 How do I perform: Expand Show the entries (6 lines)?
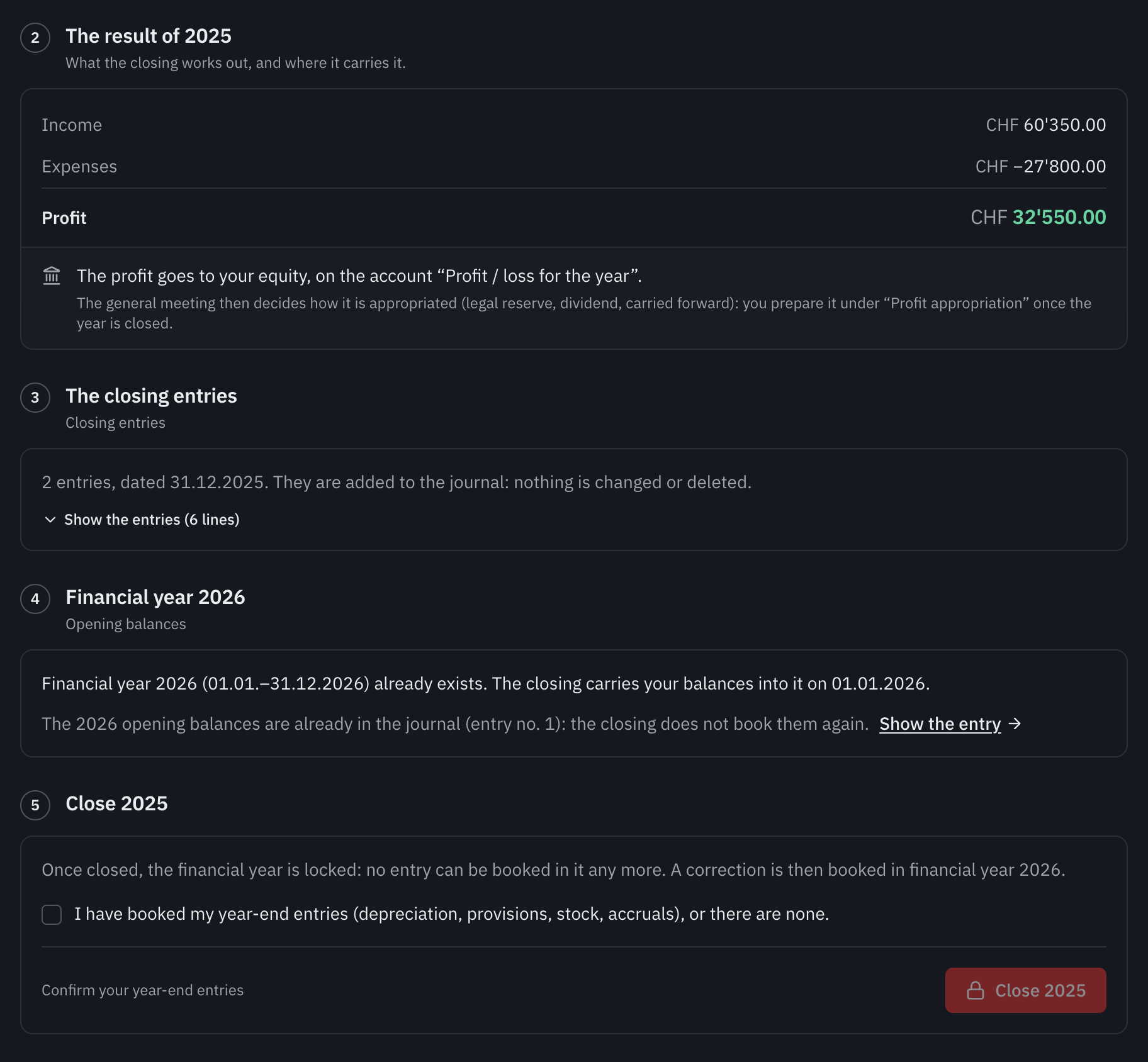142,520
